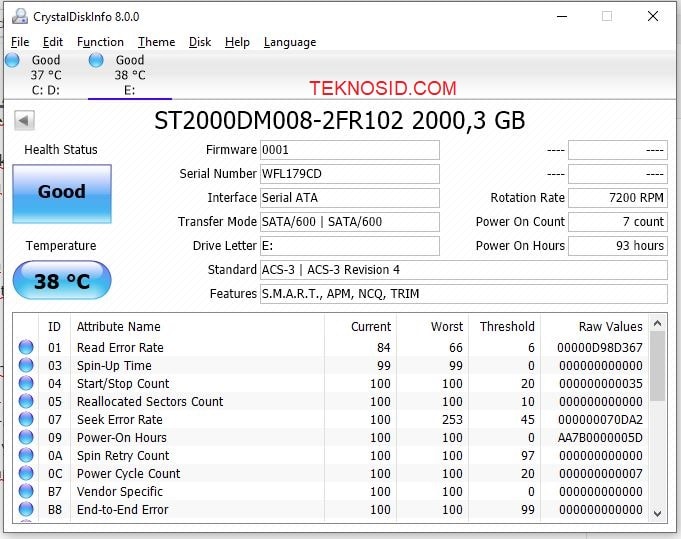Image resolution: width=681 pixels, height=539 pixels.
Task: Click the scroll up arrow of attribute list
Action: [x=658, y=323]
